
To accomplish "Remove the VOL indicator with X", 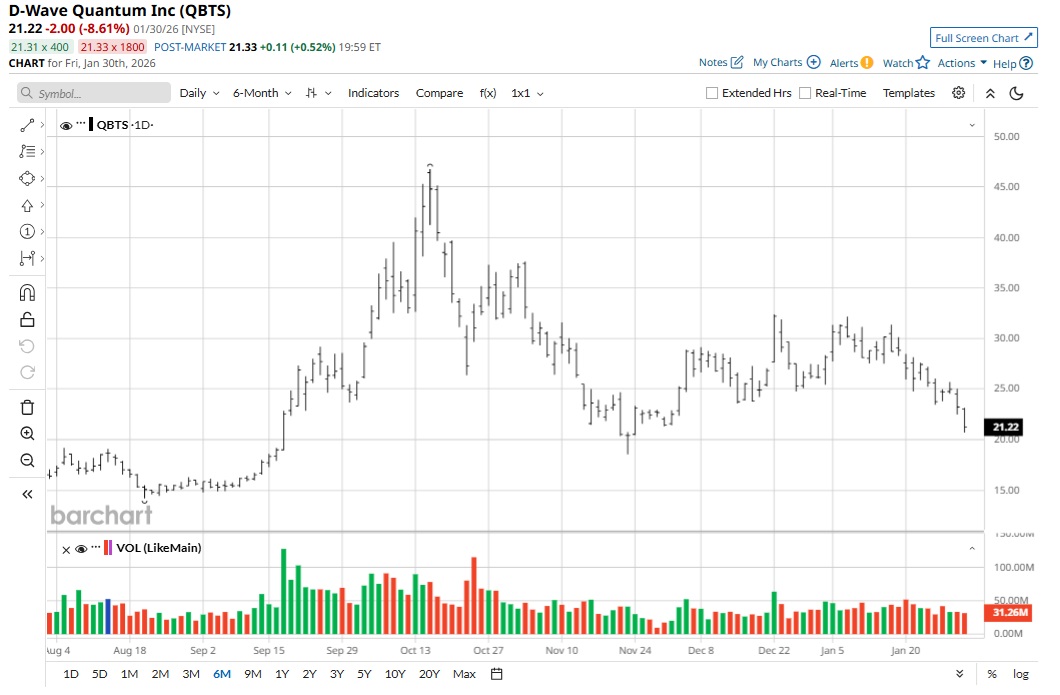I will 66,550.
